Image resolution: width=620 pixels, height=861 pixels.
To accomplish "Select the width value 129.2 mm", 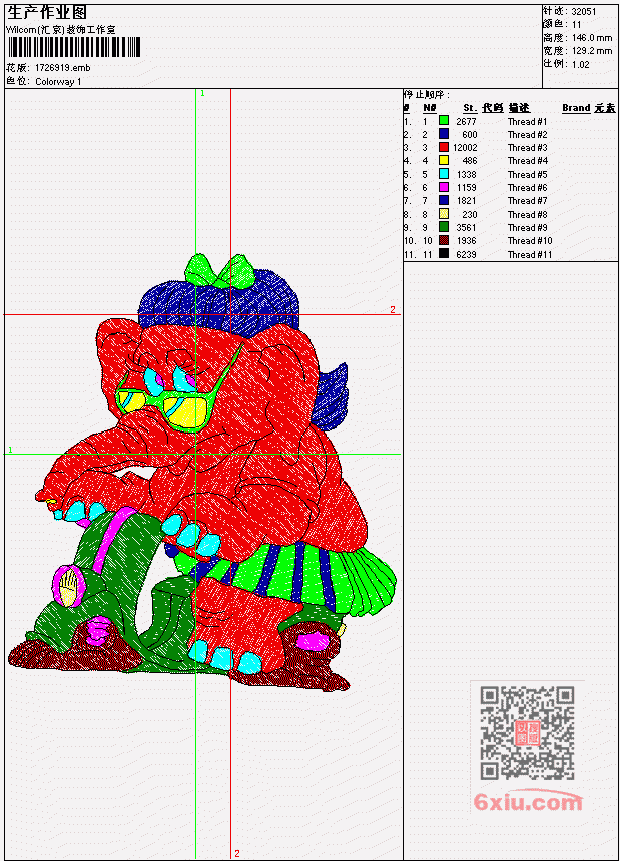I will coord(592,51).
